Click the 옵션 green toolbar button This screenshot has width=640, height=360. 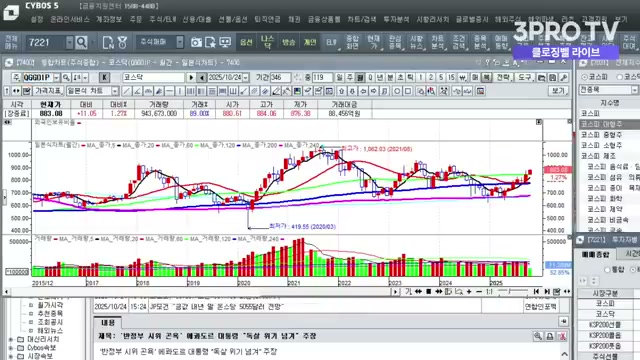pos(246,42)
